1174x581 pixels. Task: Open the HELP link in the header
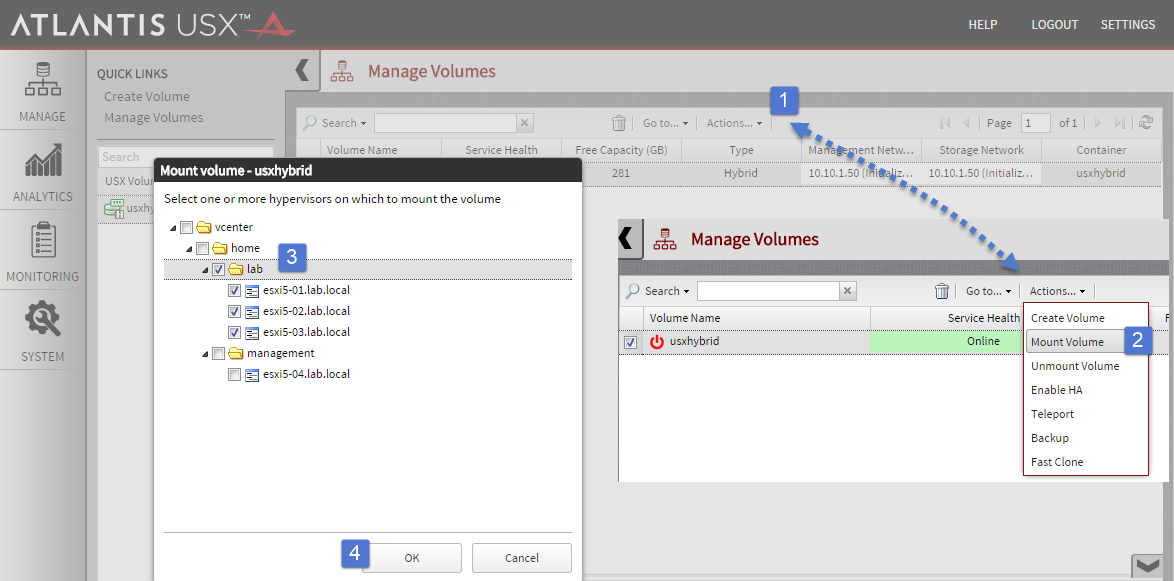click(983, 25)
